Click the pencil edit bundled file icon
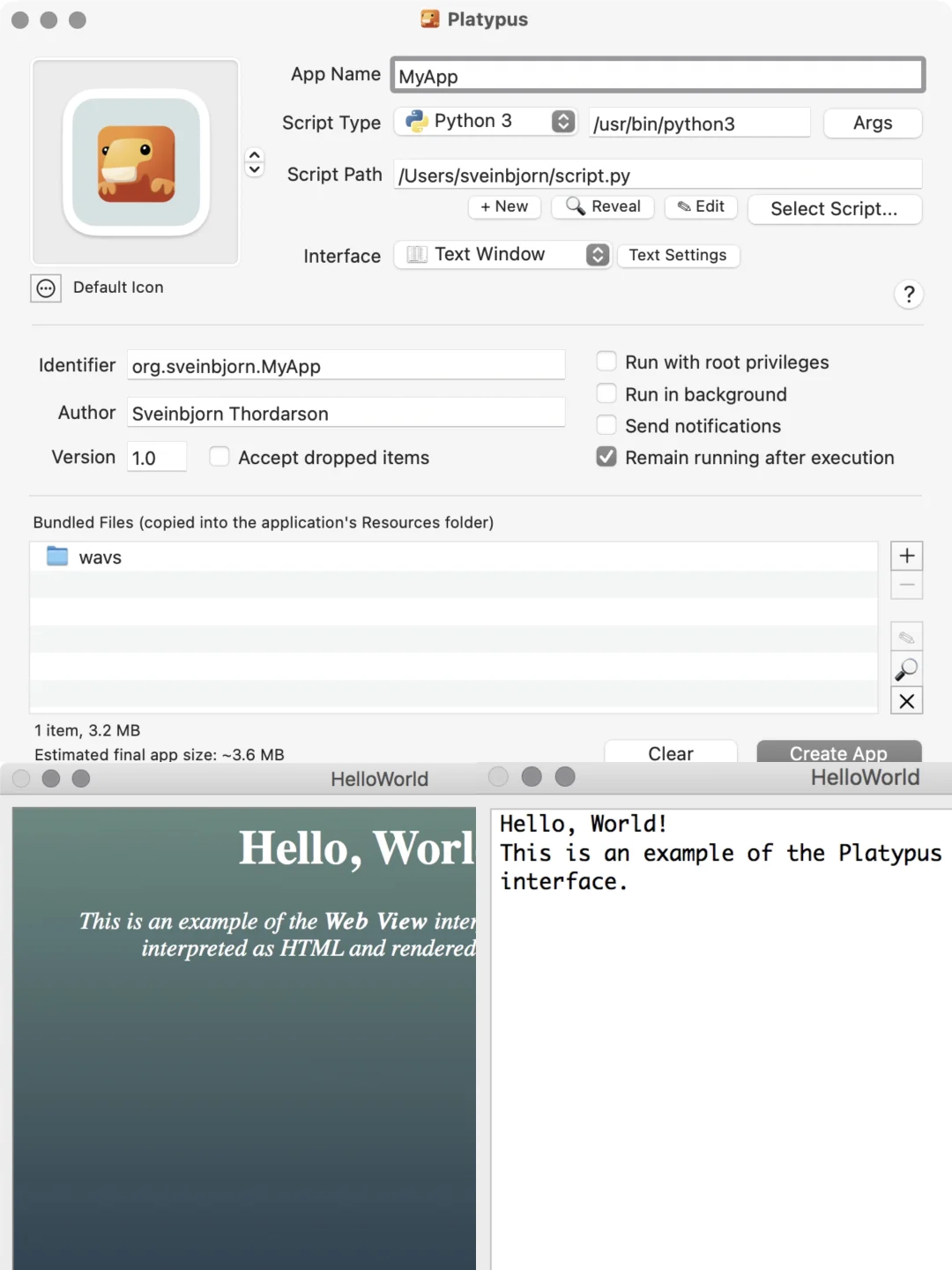 click(907, 638)
